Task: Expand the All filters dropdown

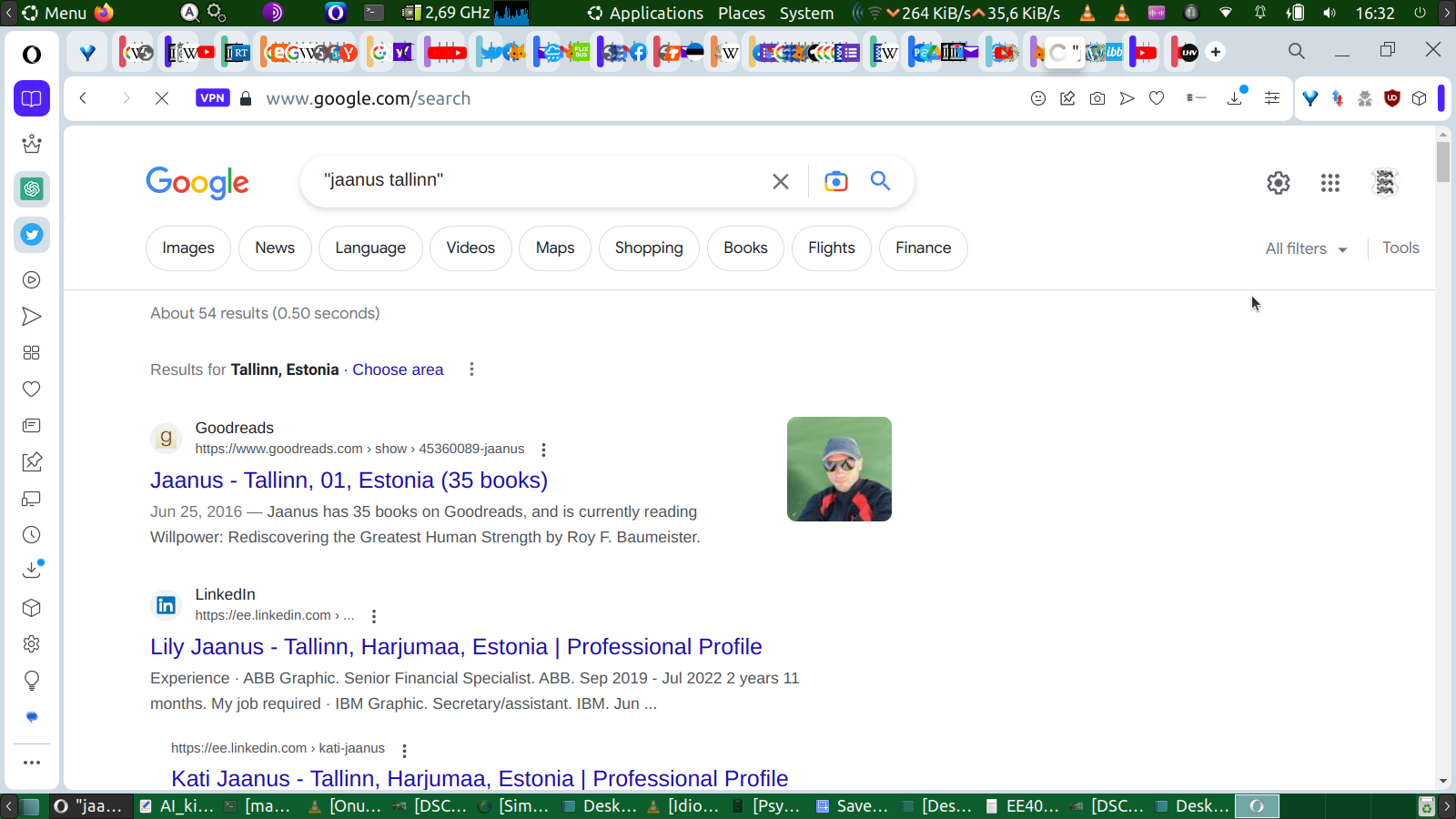Action: click(x=1306, y=248)
